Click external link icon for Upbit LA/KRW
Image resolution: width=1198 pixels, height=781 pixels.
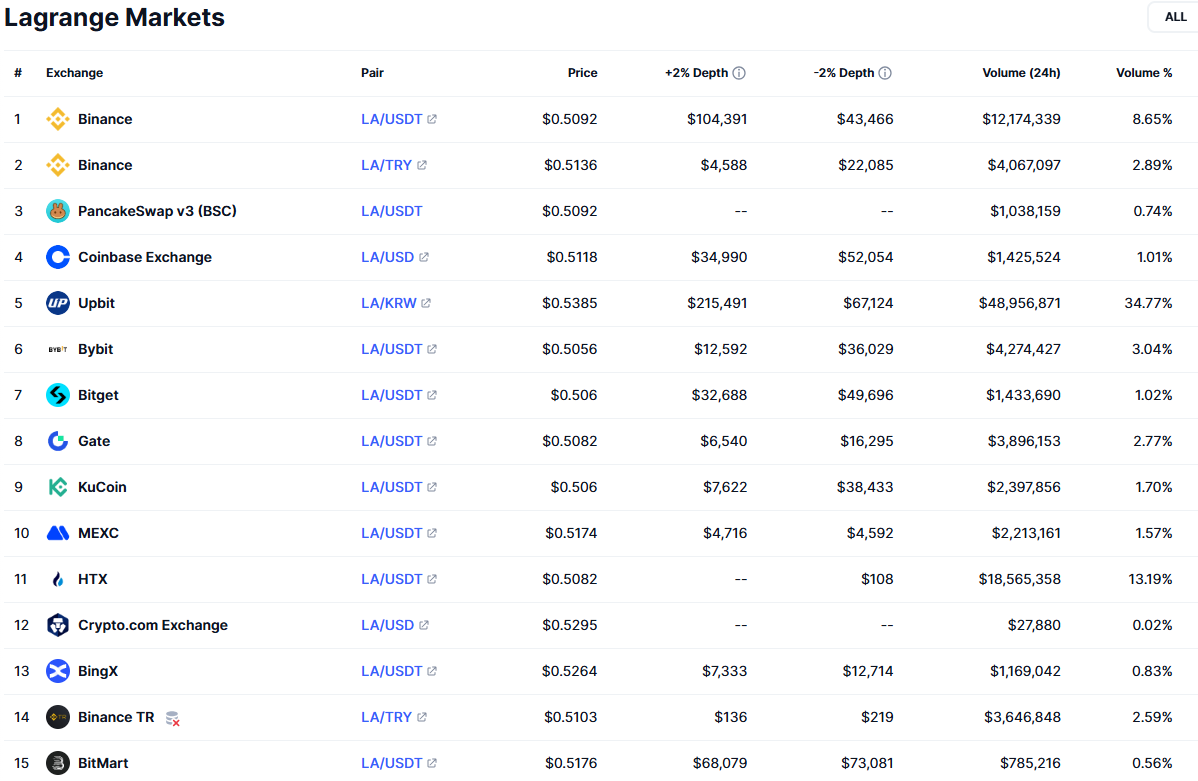[x=426, y=303]
